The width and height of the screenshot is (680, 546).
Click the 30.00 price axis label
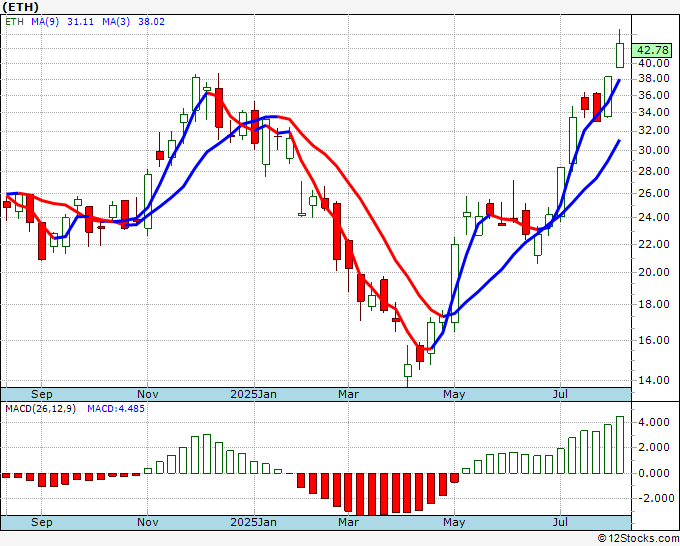[654, 150]
